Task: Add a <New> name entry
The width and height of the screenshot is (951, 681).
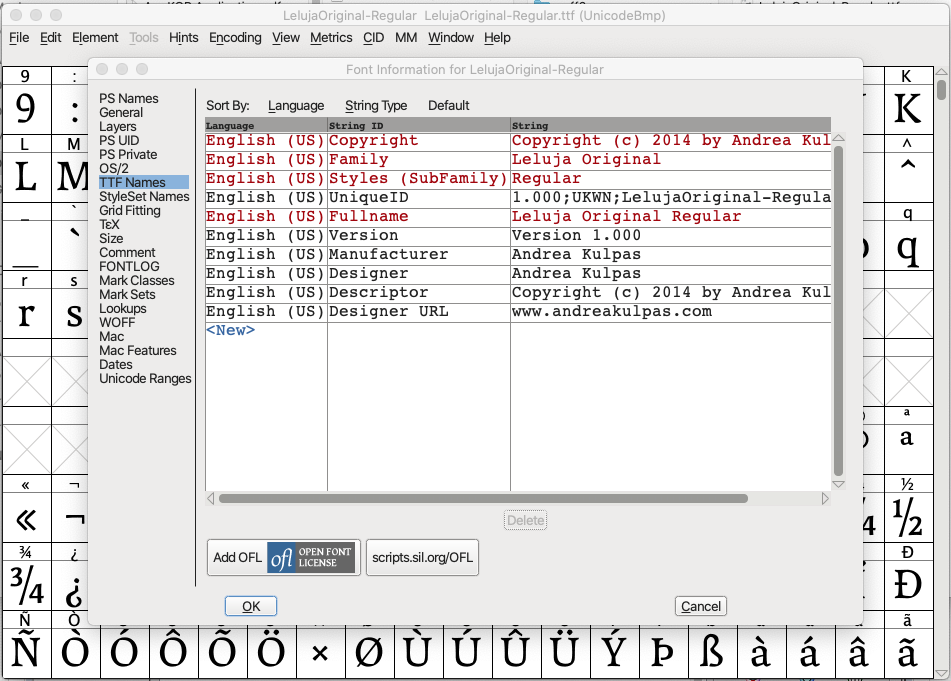Action: click(230, 330)
